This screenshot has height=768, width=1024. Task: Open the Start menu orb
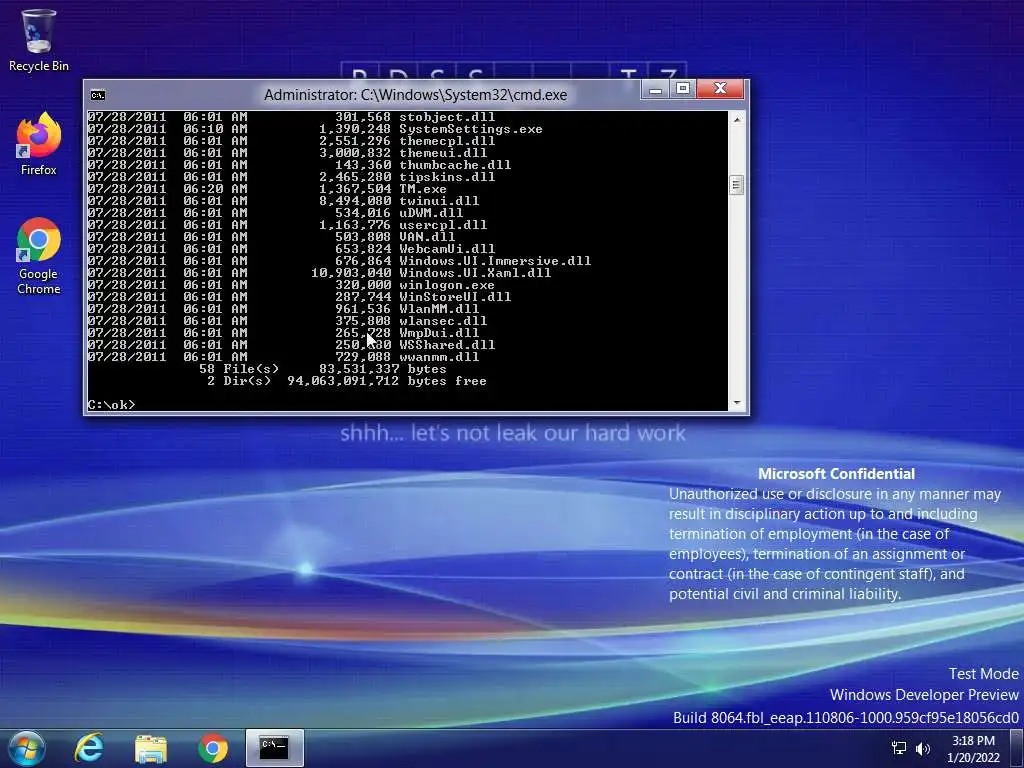tap(27, 748)
